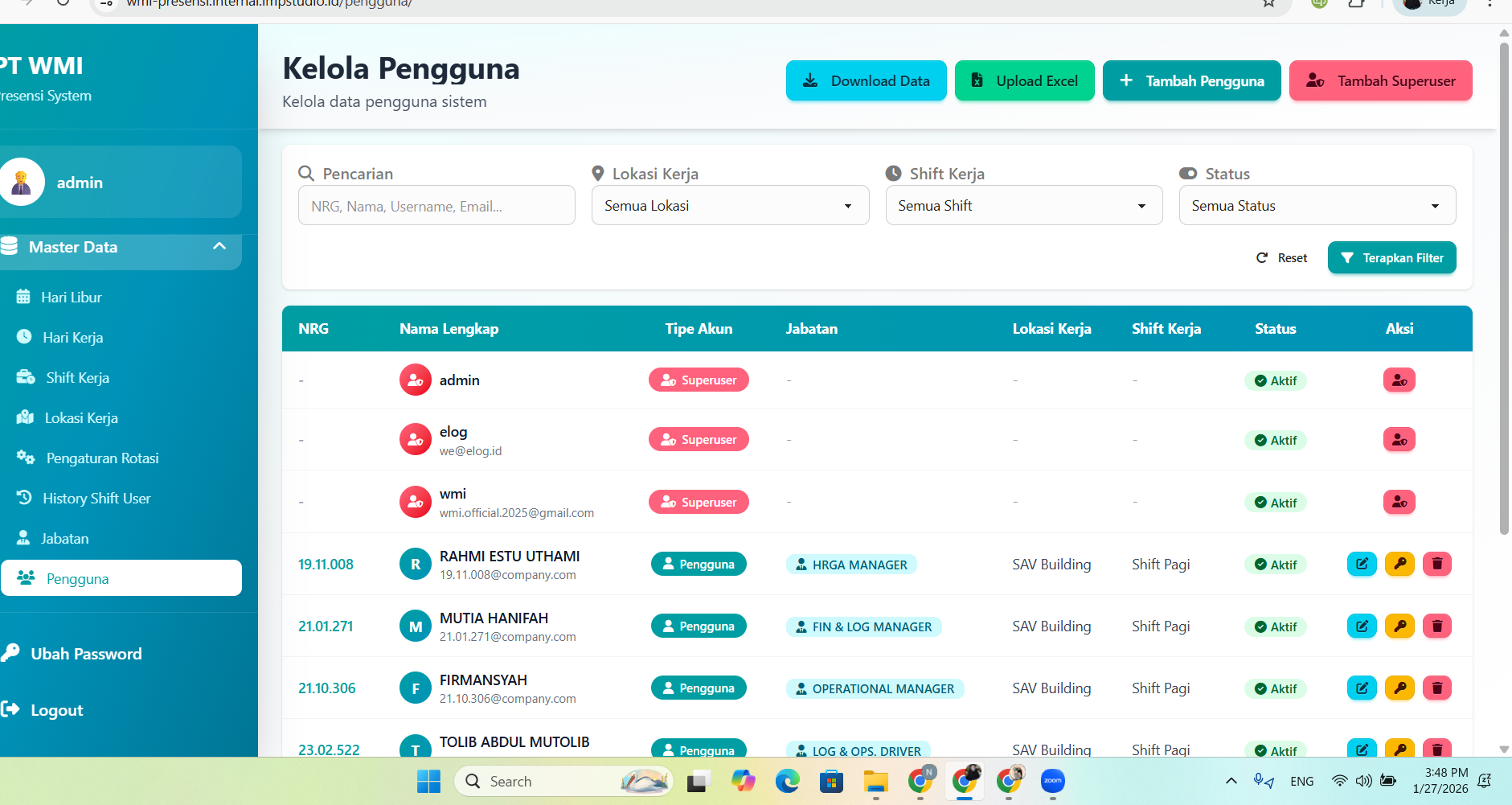Click key reset-password icon for MUTIA HANIFAH
1512x805 pixels.
coord(1399,626)
